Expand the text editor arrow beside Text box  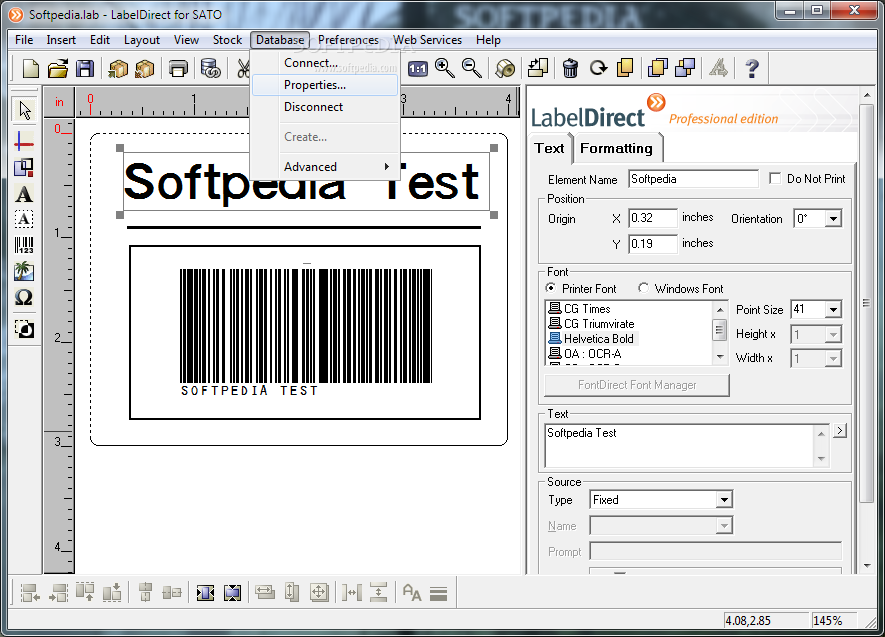[x=840, y=431]
